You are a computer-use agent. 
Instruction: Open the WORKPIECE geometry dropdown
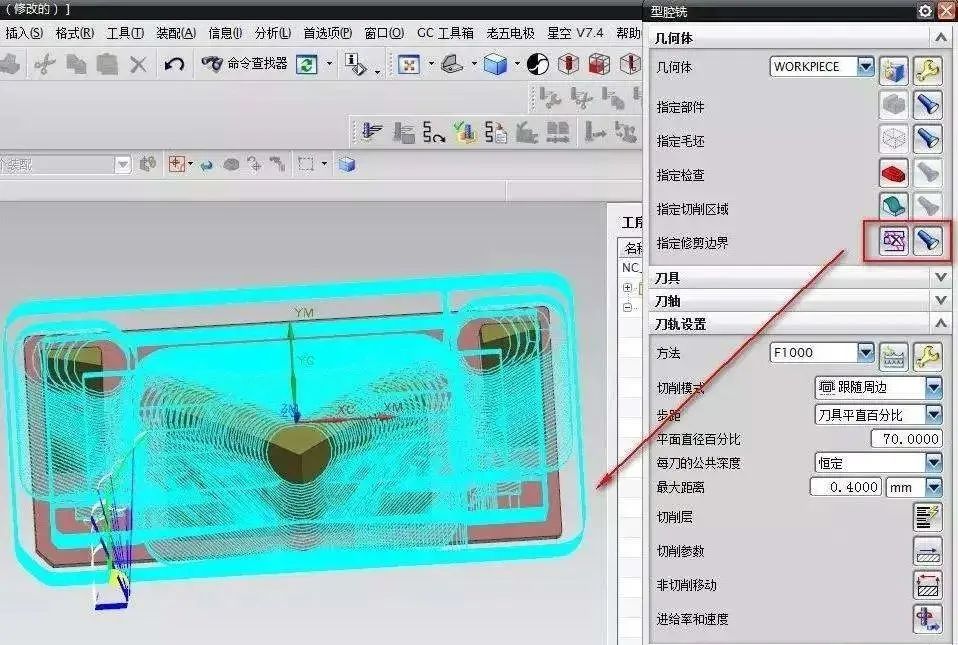click(x=865, y=67)
